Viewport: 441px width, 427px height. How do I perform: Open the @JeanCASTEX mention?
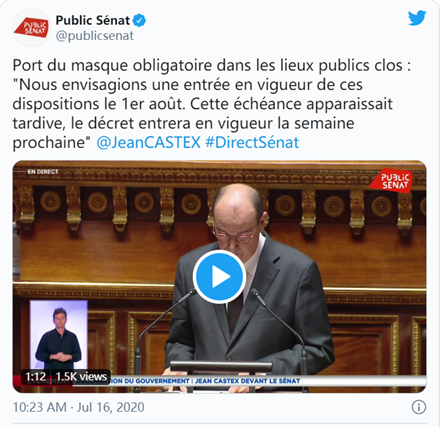pyautogui.click(x=148, y=142)
